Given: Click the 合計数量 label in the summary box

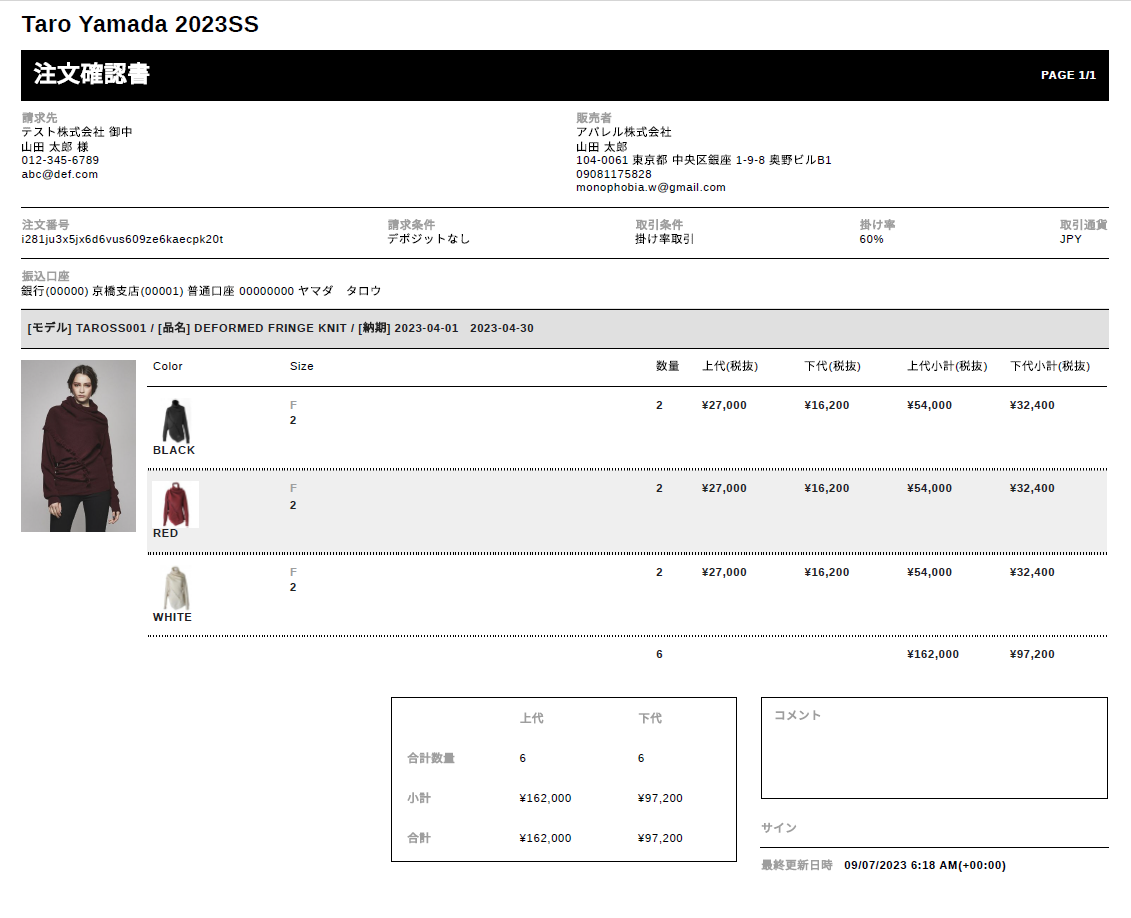Looking at the screenshot, I should (431, 758).
